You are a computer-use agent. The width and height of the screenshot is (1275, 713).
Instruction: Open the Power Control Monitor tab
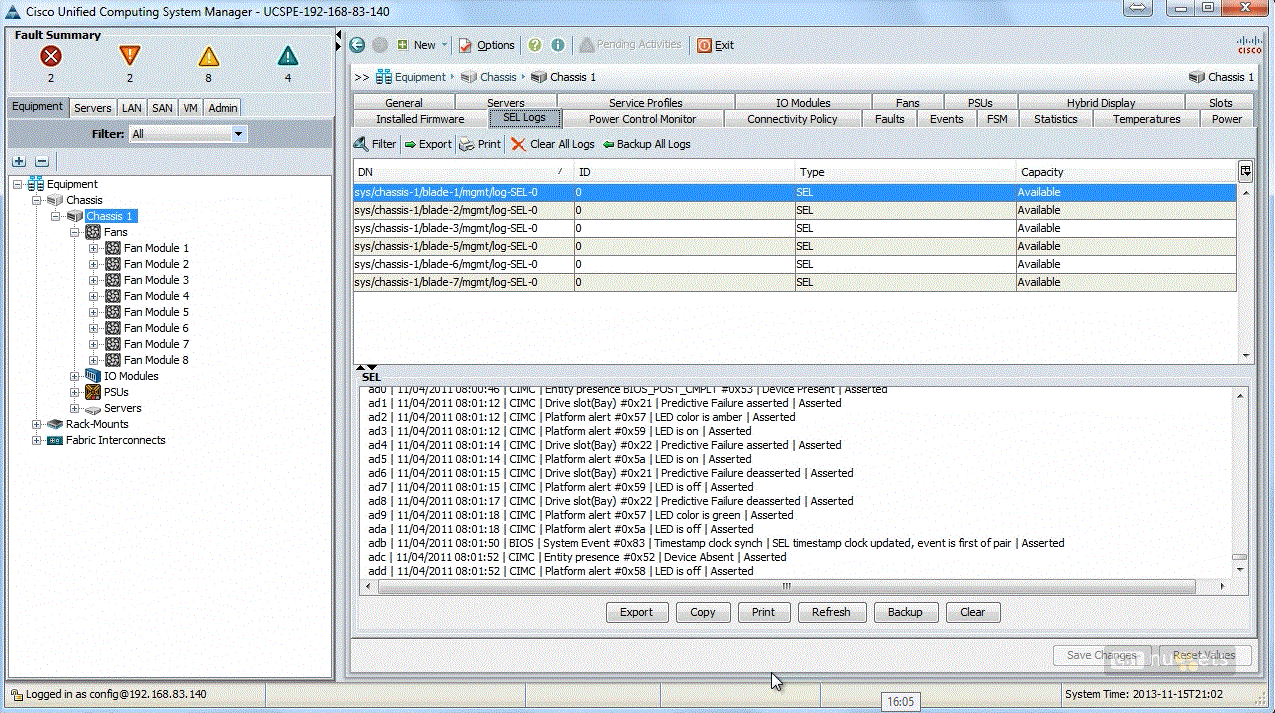pyautogui.click(x=642, y=119)
